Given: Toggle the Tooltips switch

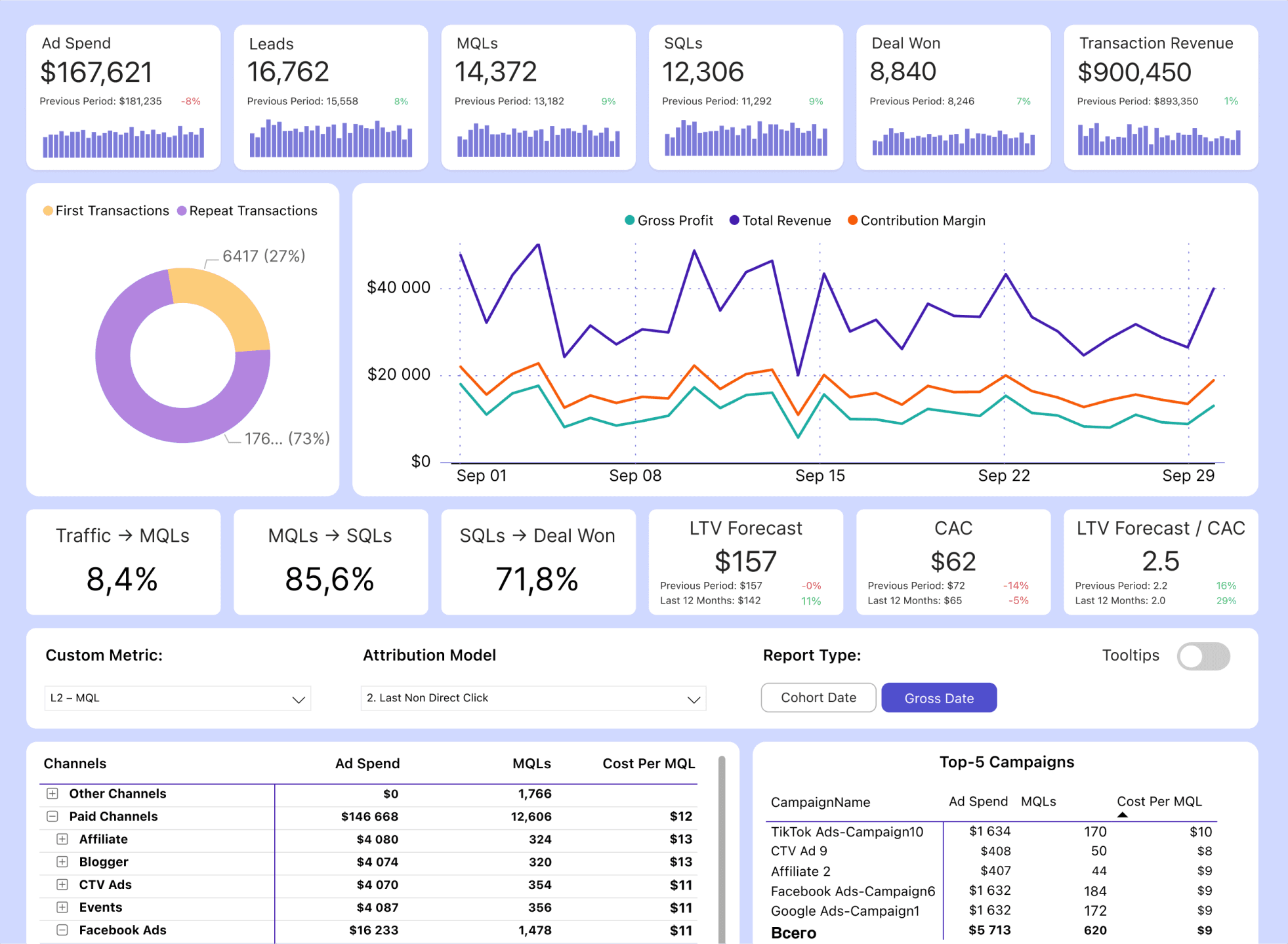Looking at the screenshot, I should pos(1203,656).
